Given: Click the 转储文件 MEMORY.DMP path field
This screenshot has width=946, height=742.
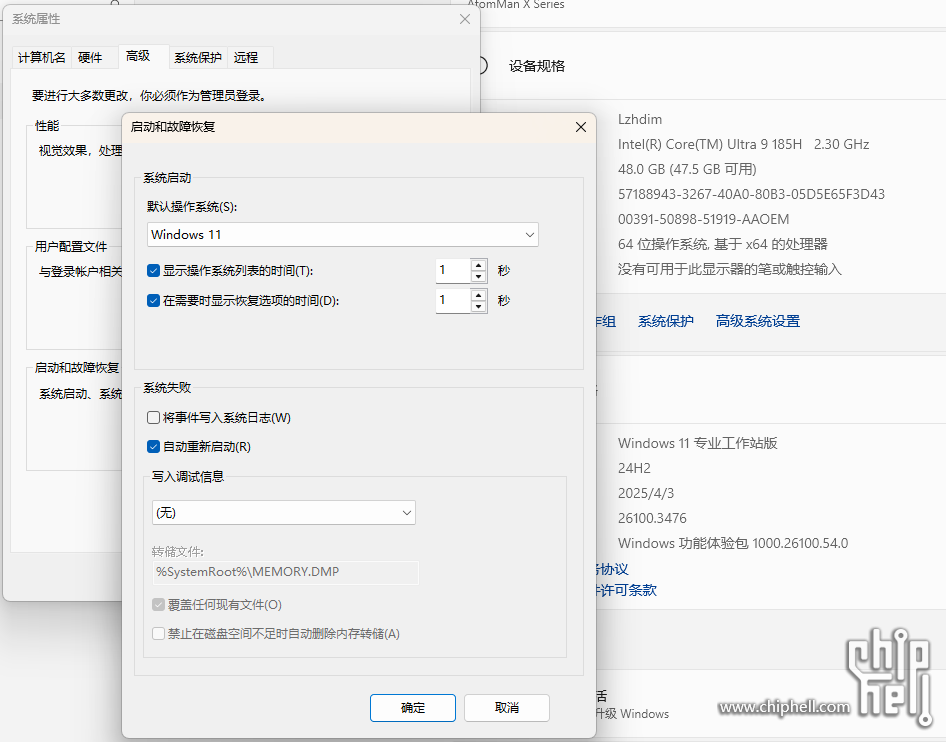Looking at the screenshot, I should click(x=285, y=572).
